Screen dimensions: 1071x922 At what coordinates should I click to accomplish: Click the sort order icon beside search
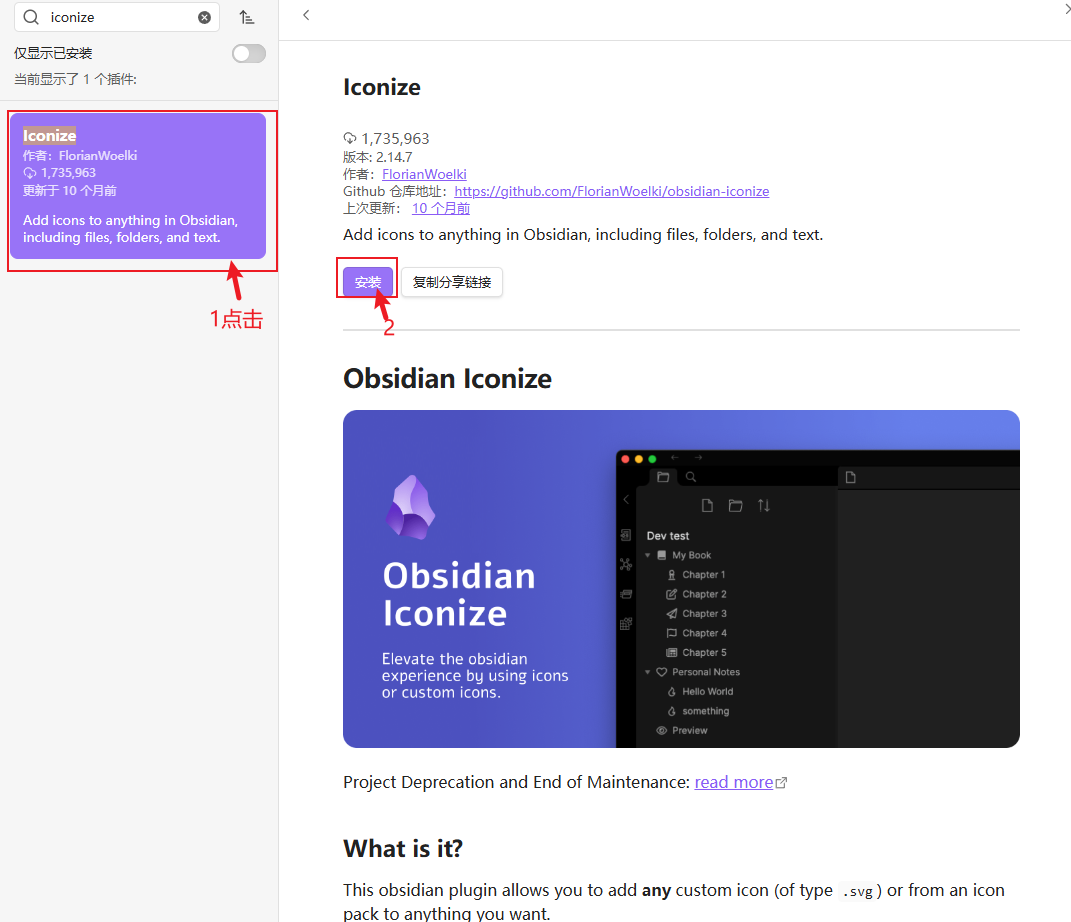[x=246, y=17]
